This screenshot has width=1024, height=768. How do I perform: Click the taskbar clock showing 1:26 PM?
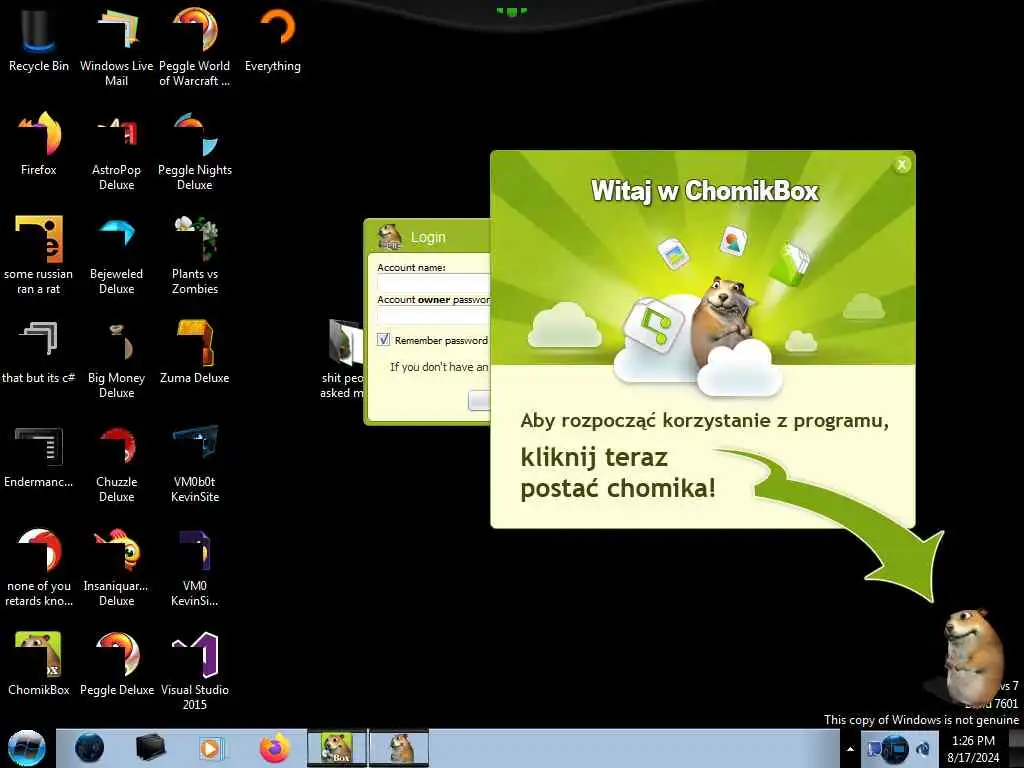973,749
